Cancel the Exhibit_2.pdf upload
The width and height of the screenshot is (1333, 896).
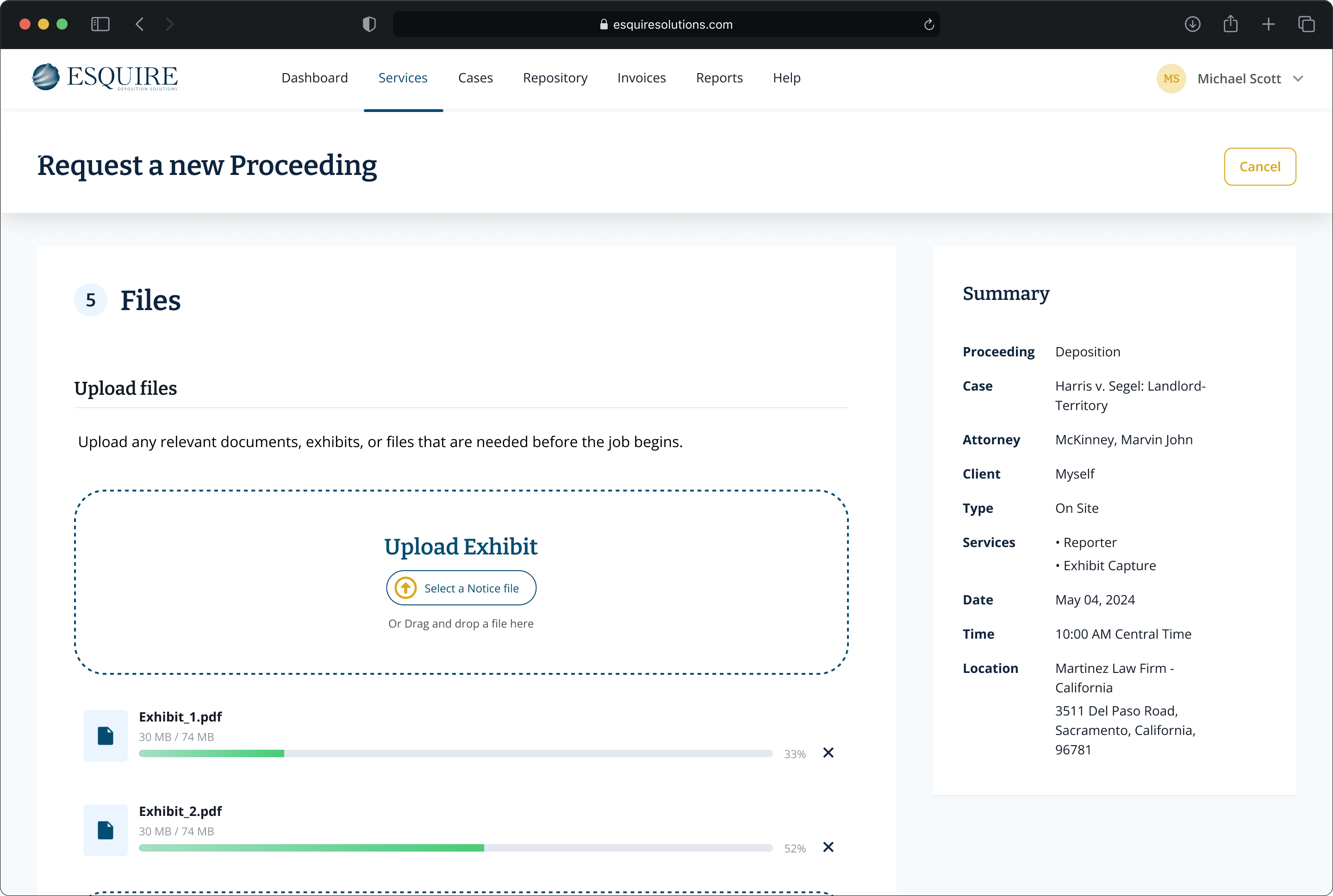(x=828, y=847)
